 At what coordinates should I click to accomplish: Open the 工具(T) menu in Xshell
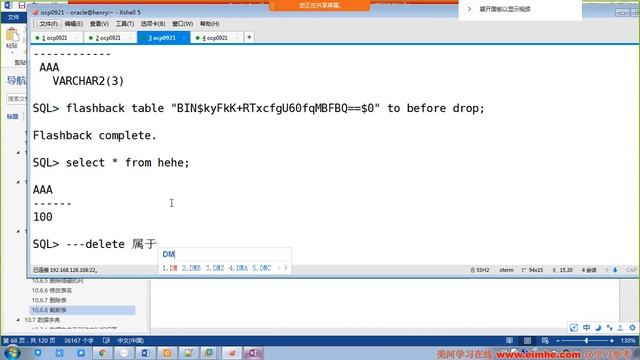tap(124, 24)
